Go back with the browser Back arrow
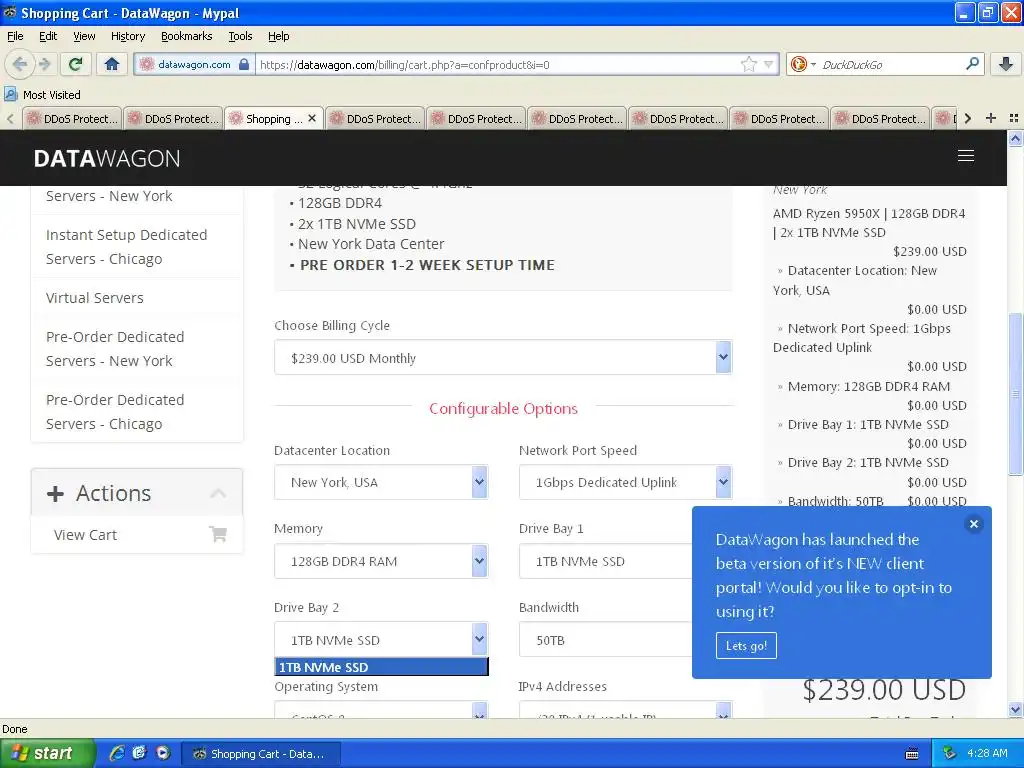 20,64
